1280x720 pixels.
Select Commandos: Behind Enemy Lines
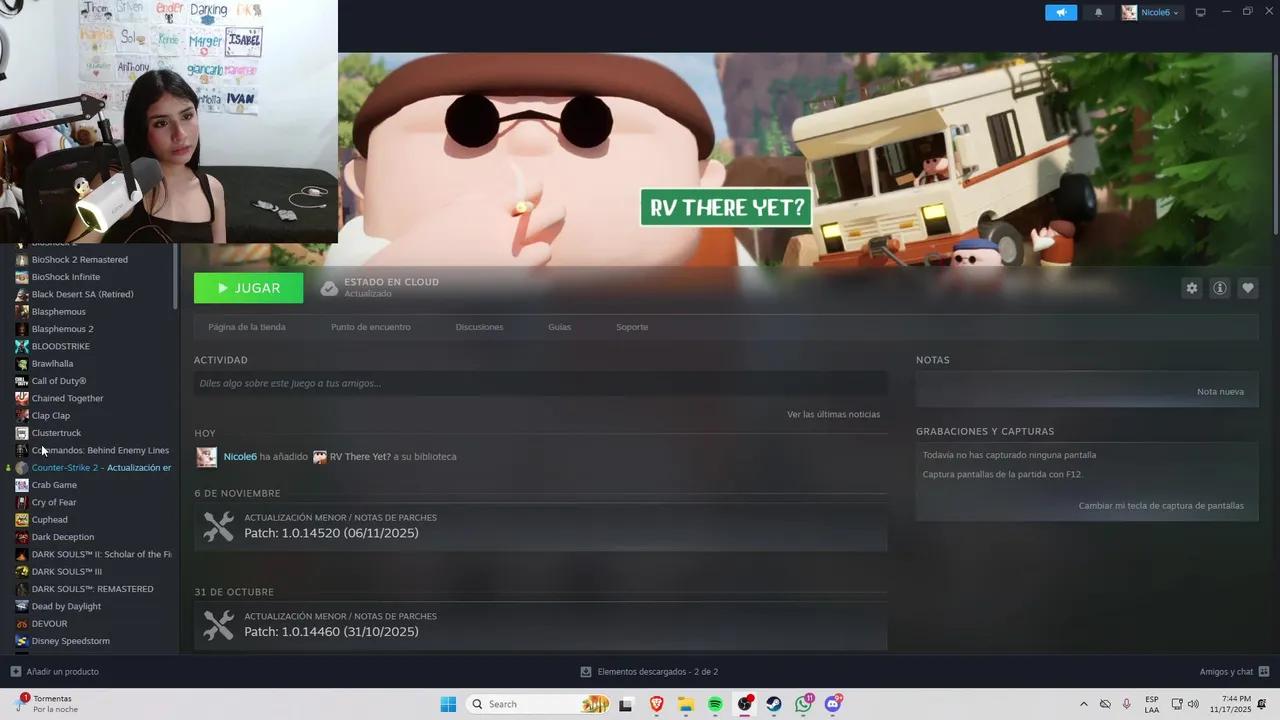coord(100,450)
